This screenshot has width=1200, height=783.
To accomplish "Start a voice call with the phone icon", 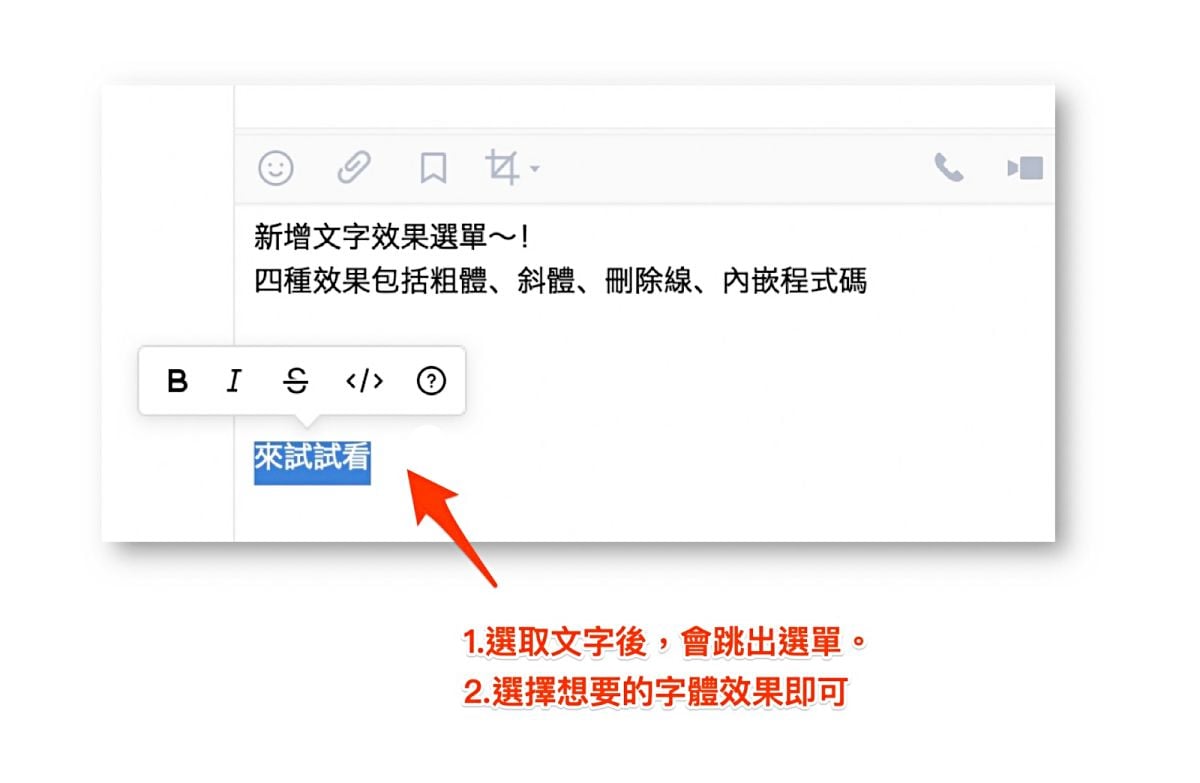I will (948, 168).
